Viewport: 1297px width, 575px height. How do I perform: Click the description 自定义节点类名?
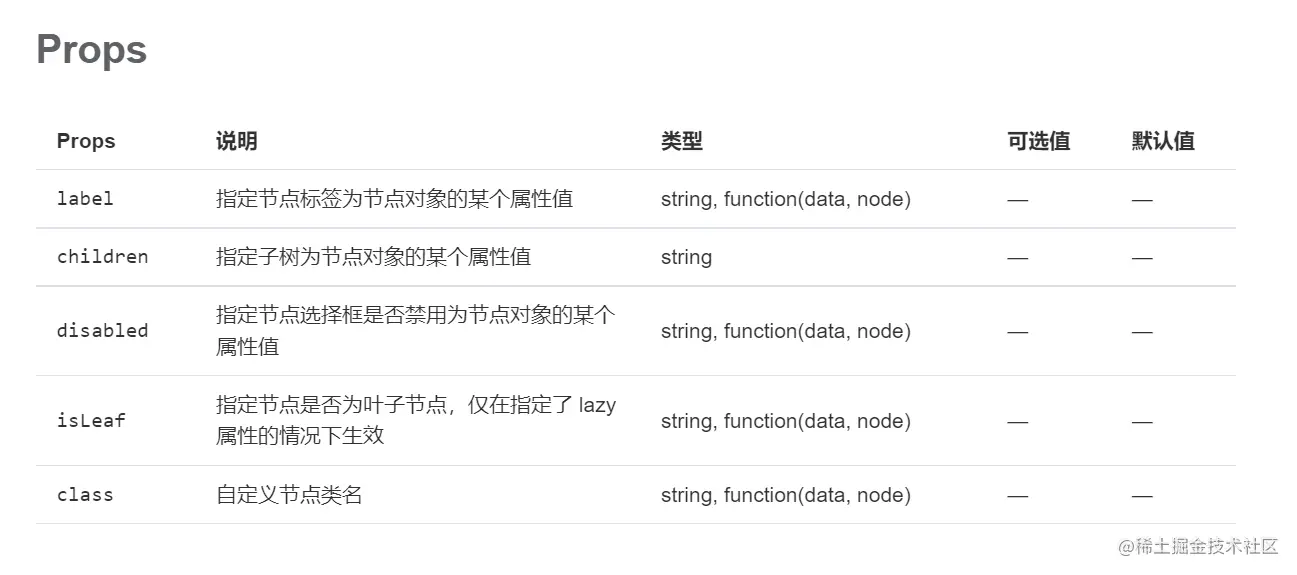pyautogui.click(x=289, y=495)
